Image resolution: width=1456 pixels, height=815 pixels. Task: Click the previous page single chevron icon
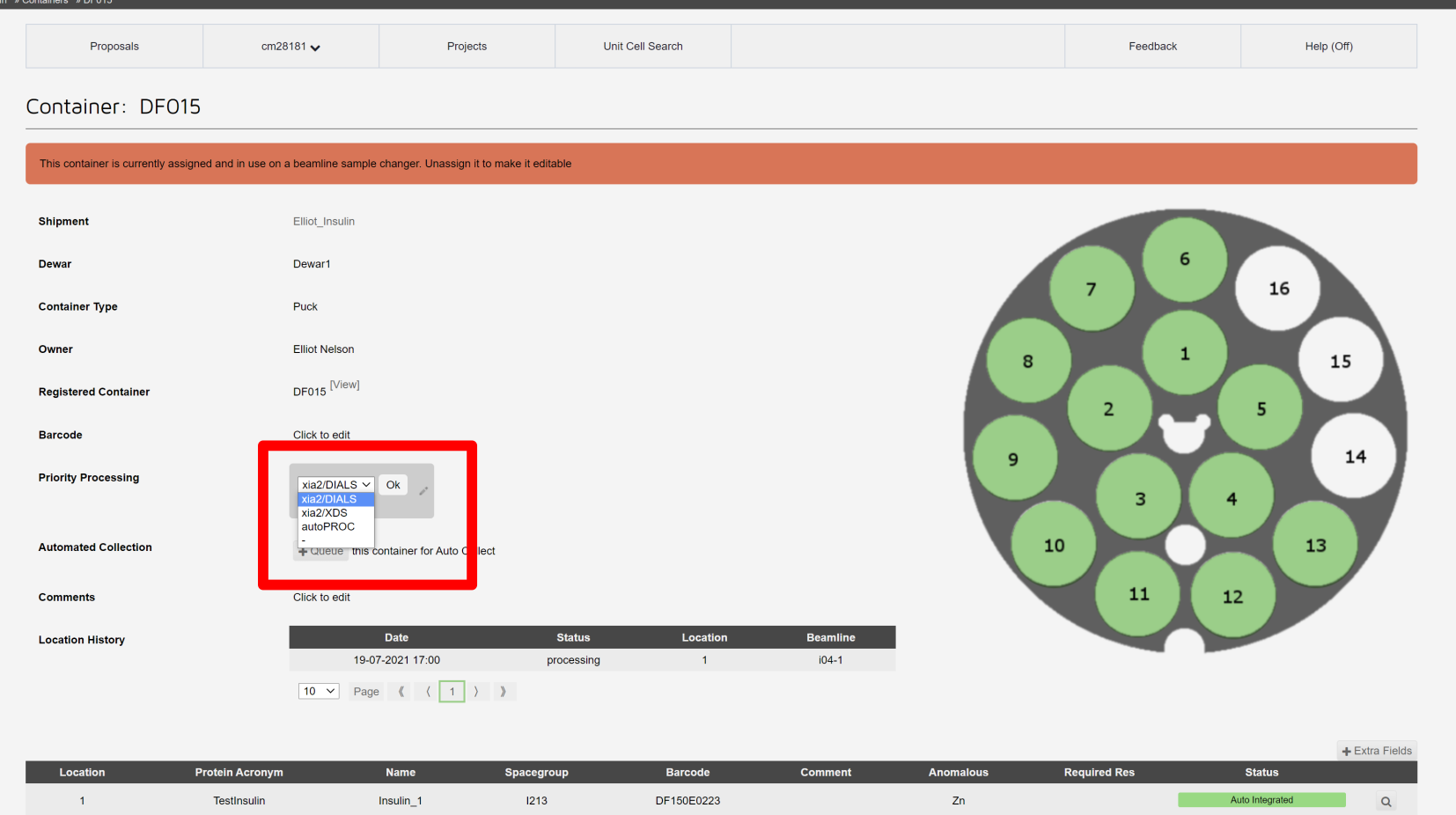(x=427, y=691)
